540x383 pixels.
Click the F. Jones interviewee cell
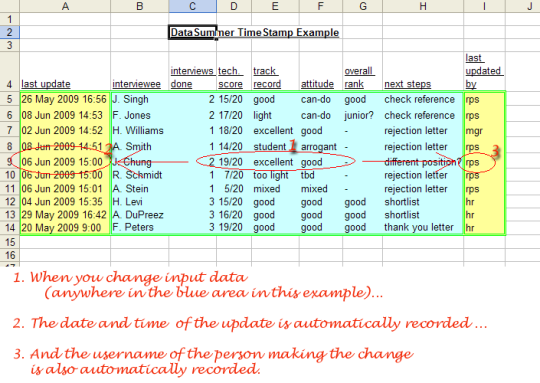coord(139,115)
